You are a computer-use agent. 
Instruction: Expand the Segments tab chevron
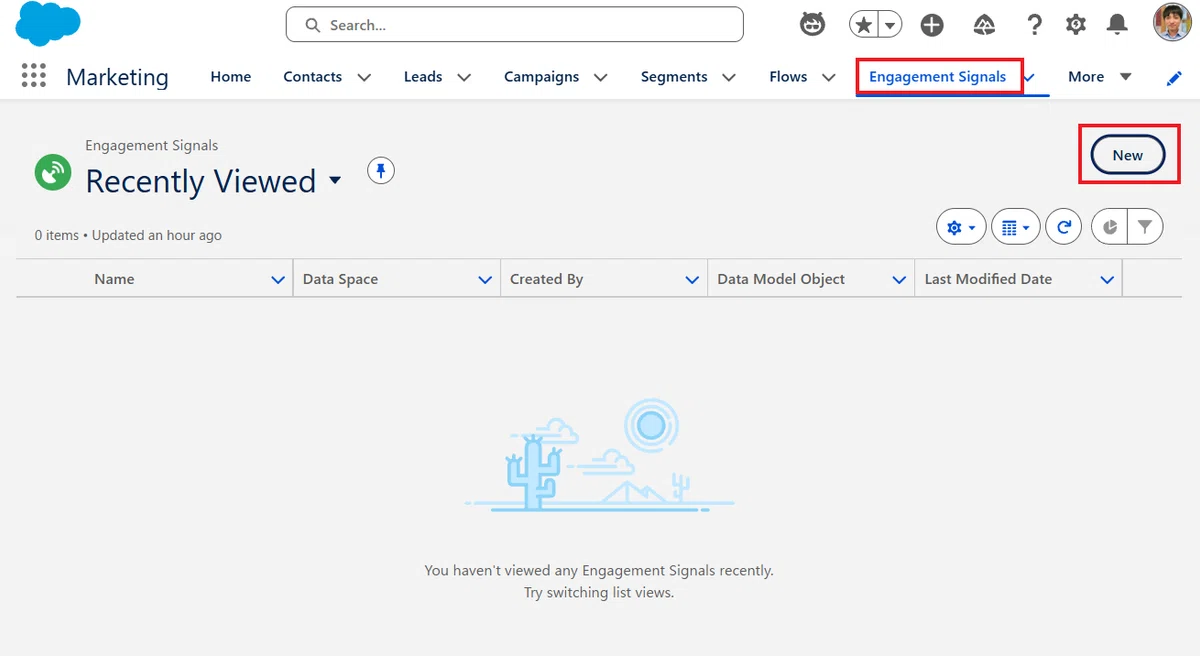coord(729,78)
